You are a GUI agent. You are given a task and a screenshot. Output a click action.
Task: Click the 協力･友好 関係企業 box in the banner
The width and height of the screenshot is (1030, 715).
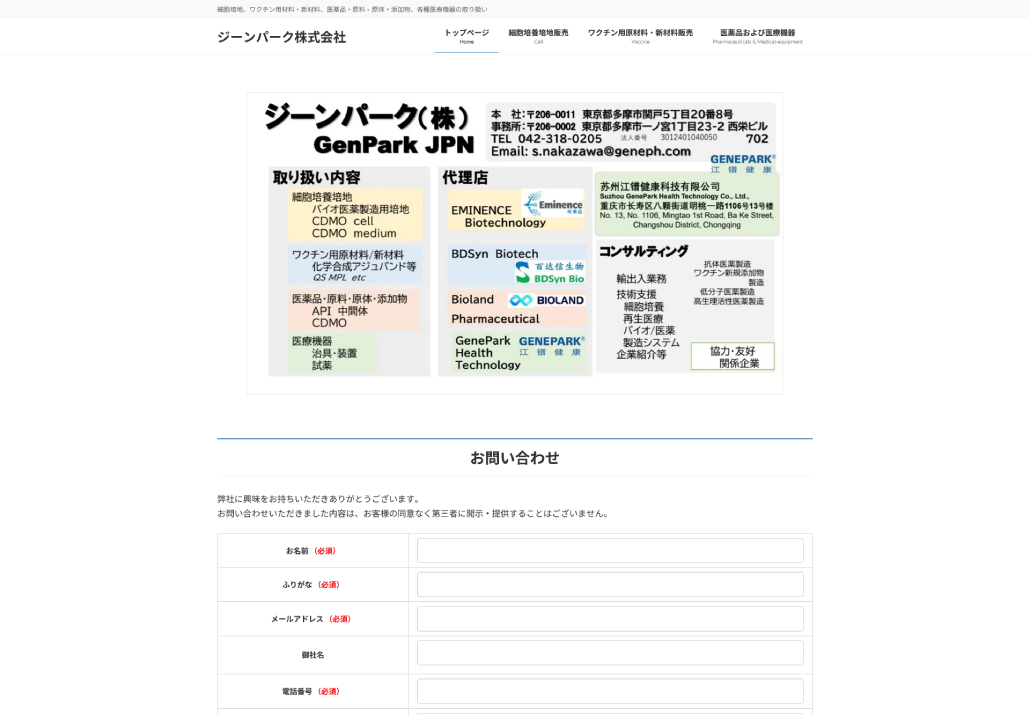pos(732,356)
